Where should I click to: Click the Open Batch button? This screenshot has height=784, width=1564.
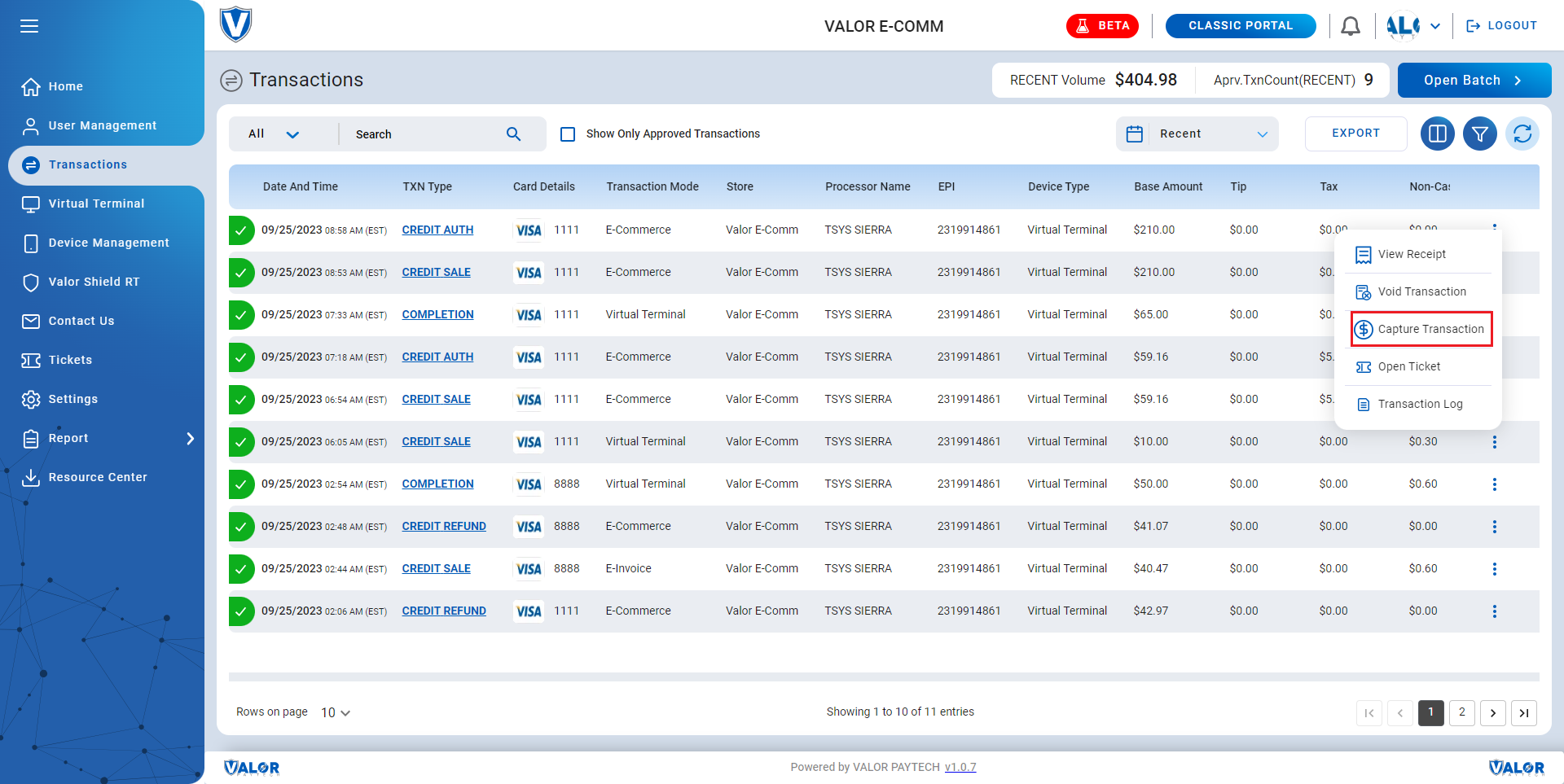coord(1473,80)
